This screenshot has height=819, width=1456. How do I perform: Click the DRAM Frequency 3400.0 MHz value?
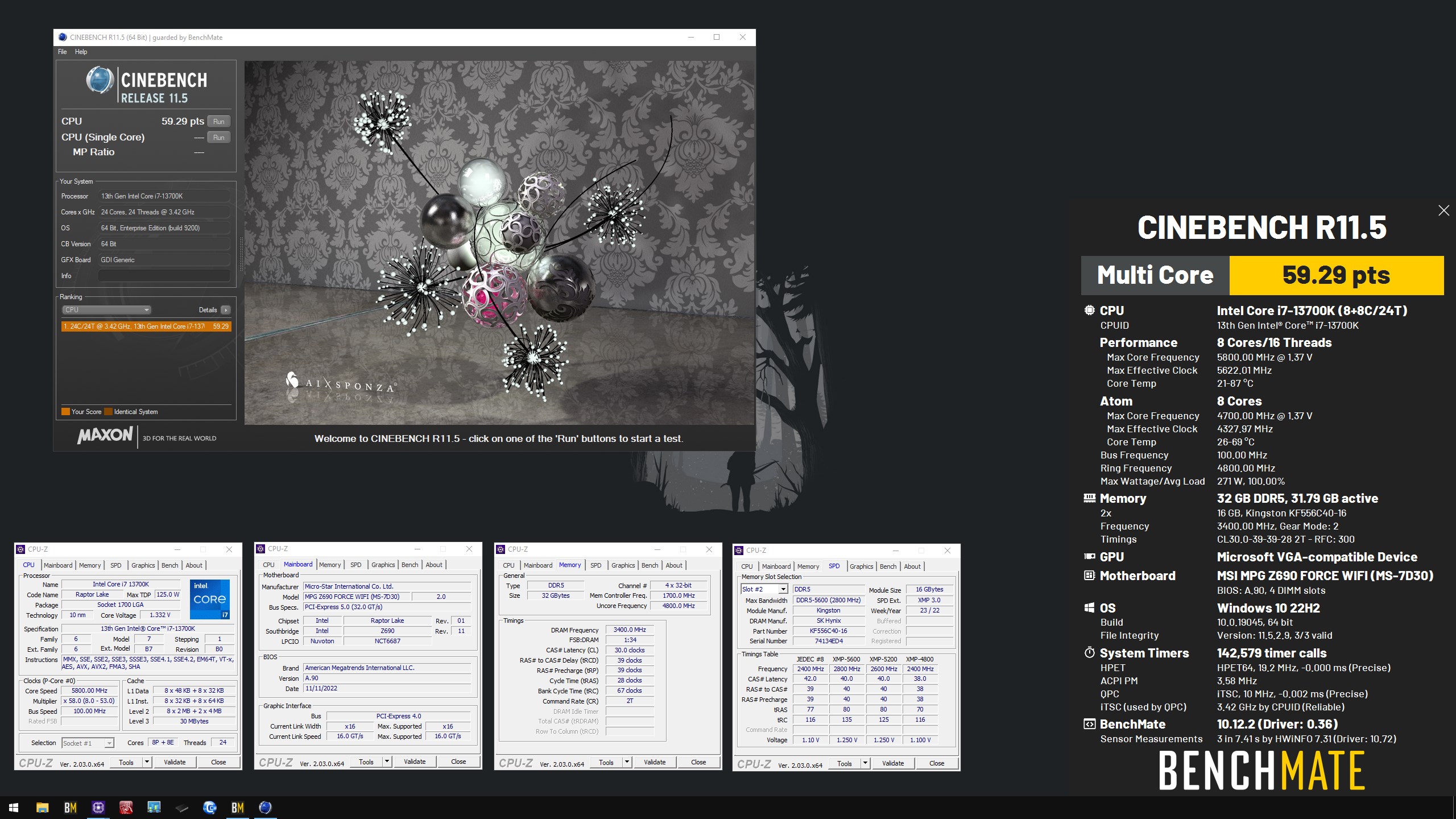click(x=630, y=630)
